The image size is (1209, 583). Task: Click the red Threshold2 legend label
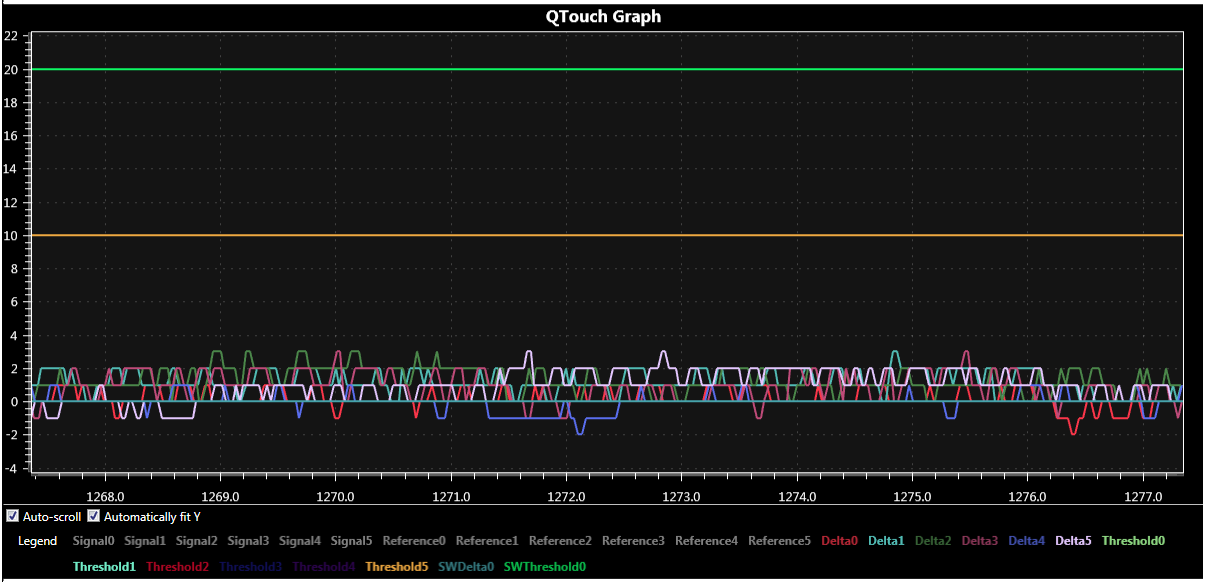[177, 567]
